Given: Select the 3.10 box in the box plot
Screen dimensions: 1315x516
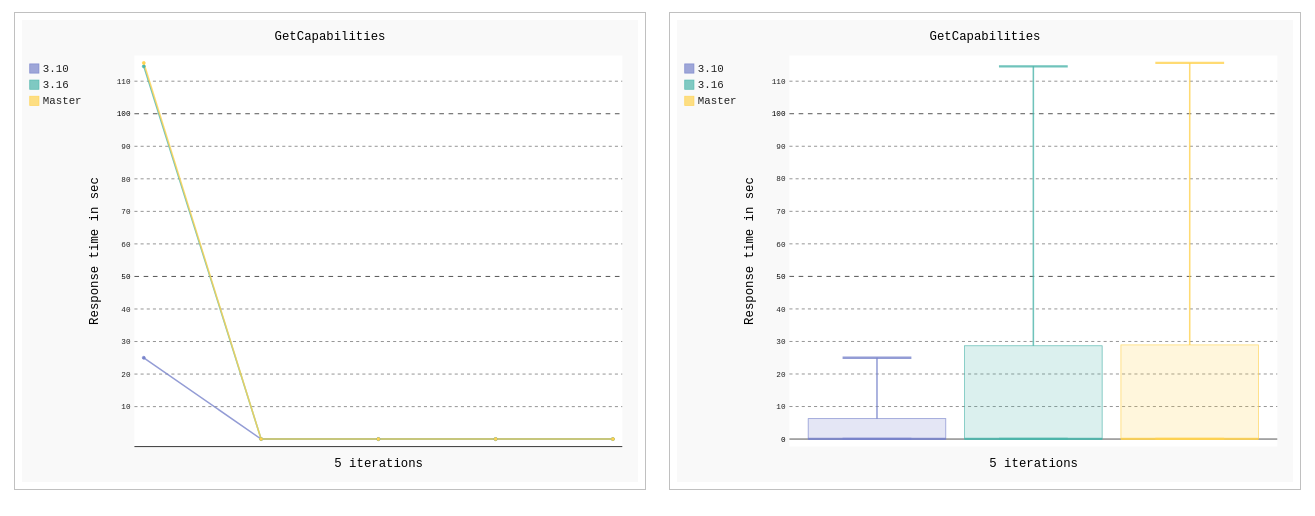Looking at the screenshot, I should click(877, 429).
